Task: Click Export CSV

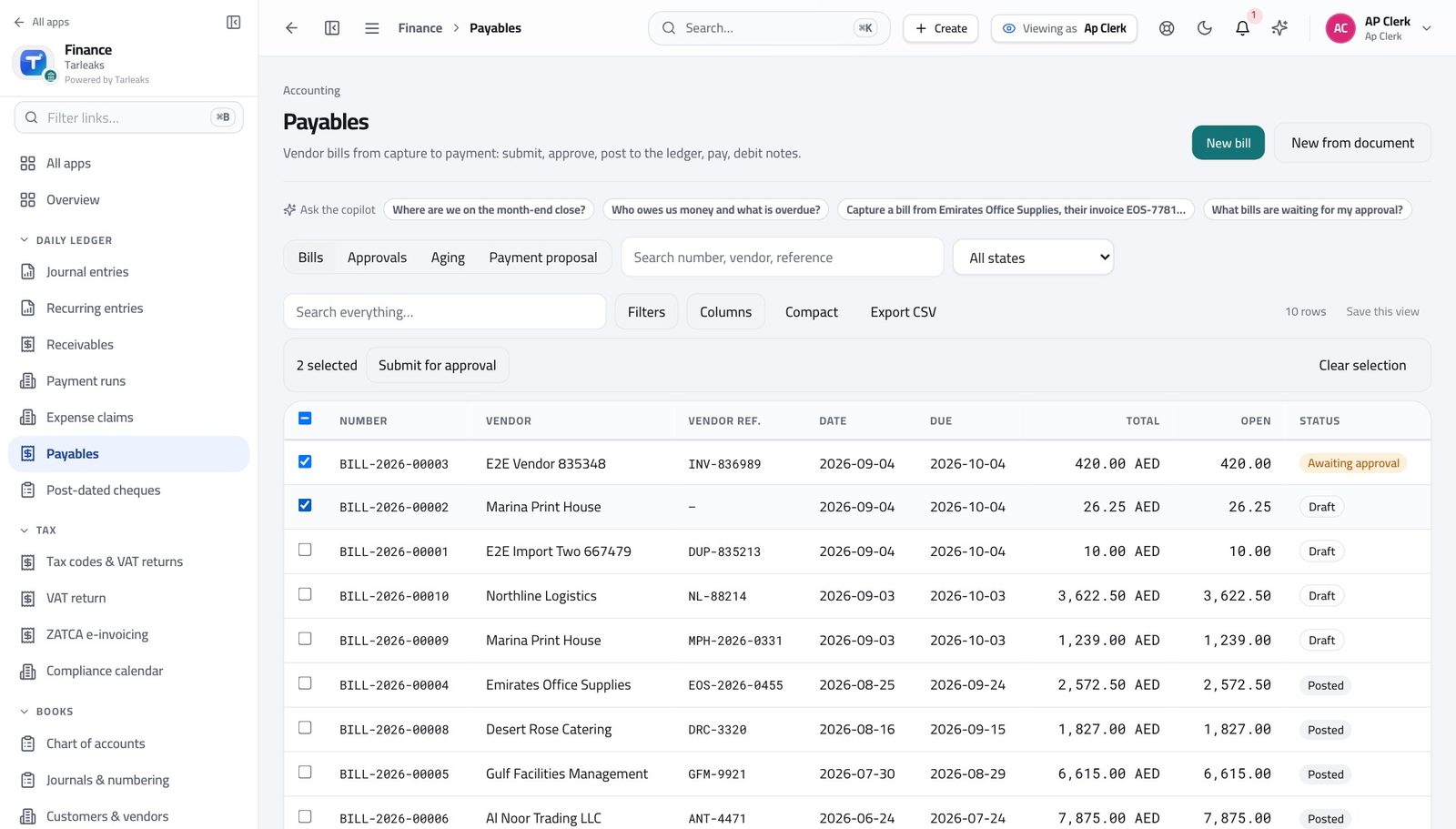Action: (903, 312)
